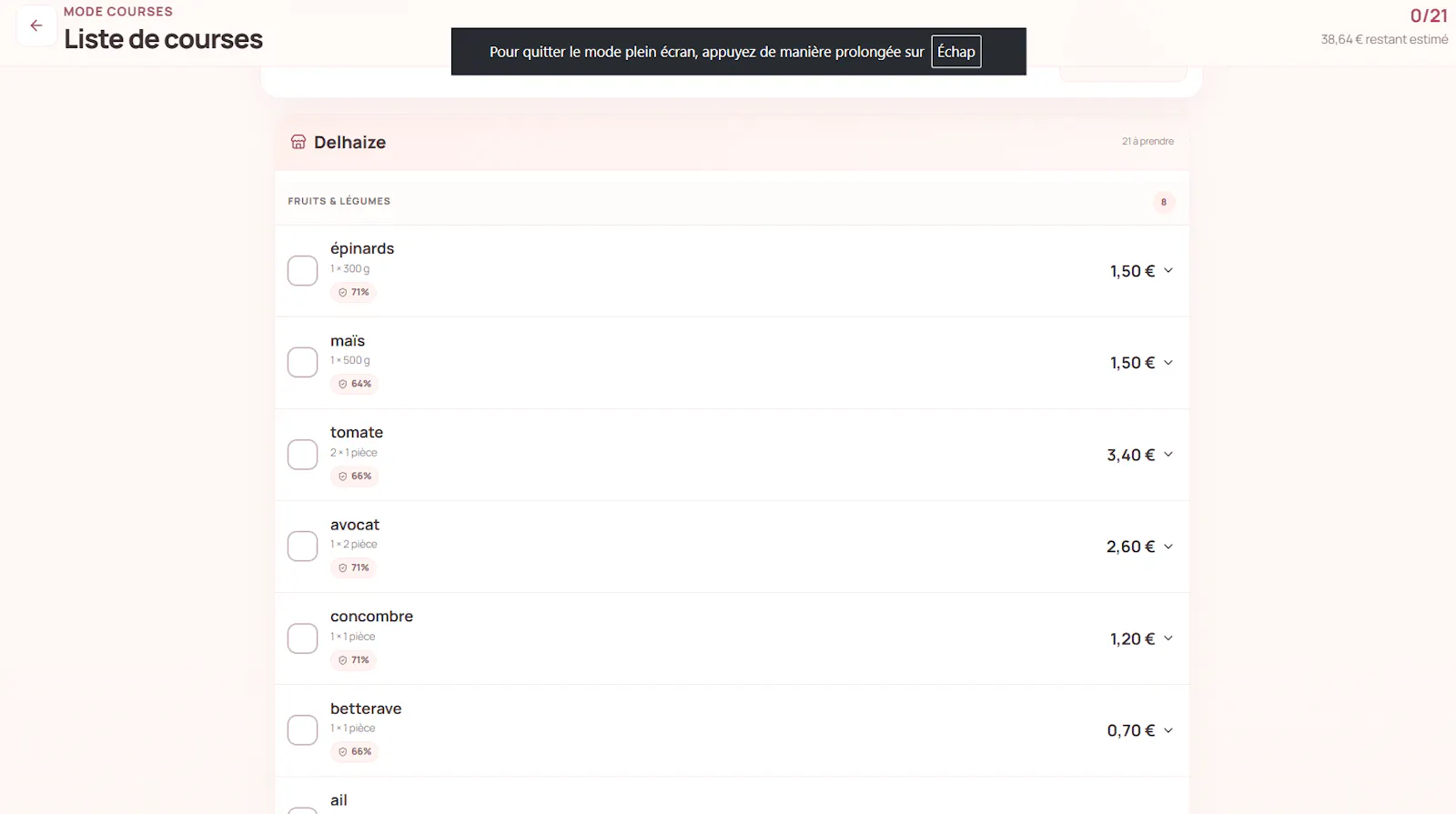Viewport: 1456px width, 814px height.
Task: Click the 'Liste de courses' title
Action: [x=163, y=39]
